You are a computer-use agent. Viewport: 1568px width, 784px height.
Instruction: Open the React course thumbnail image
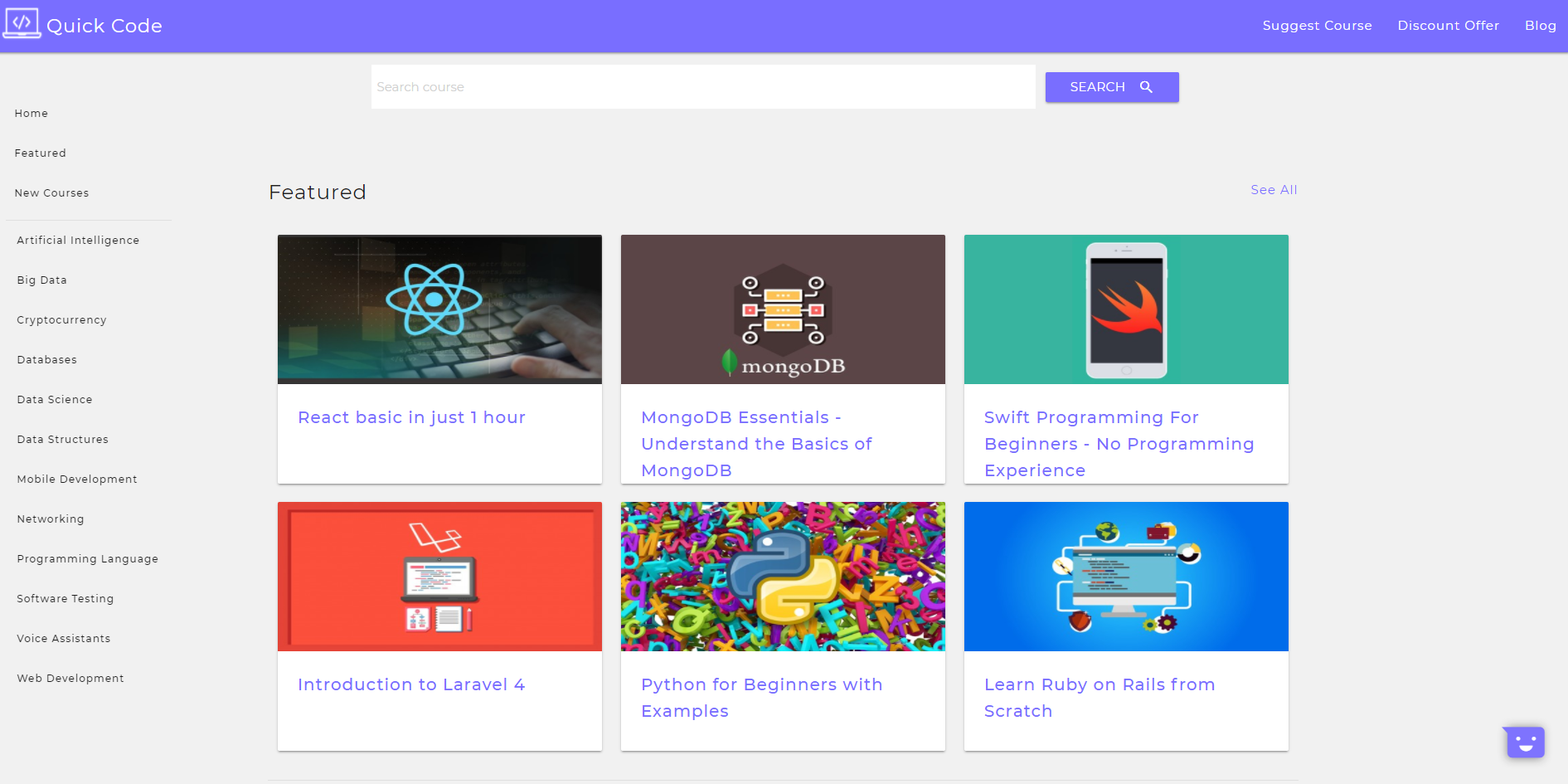439,309
